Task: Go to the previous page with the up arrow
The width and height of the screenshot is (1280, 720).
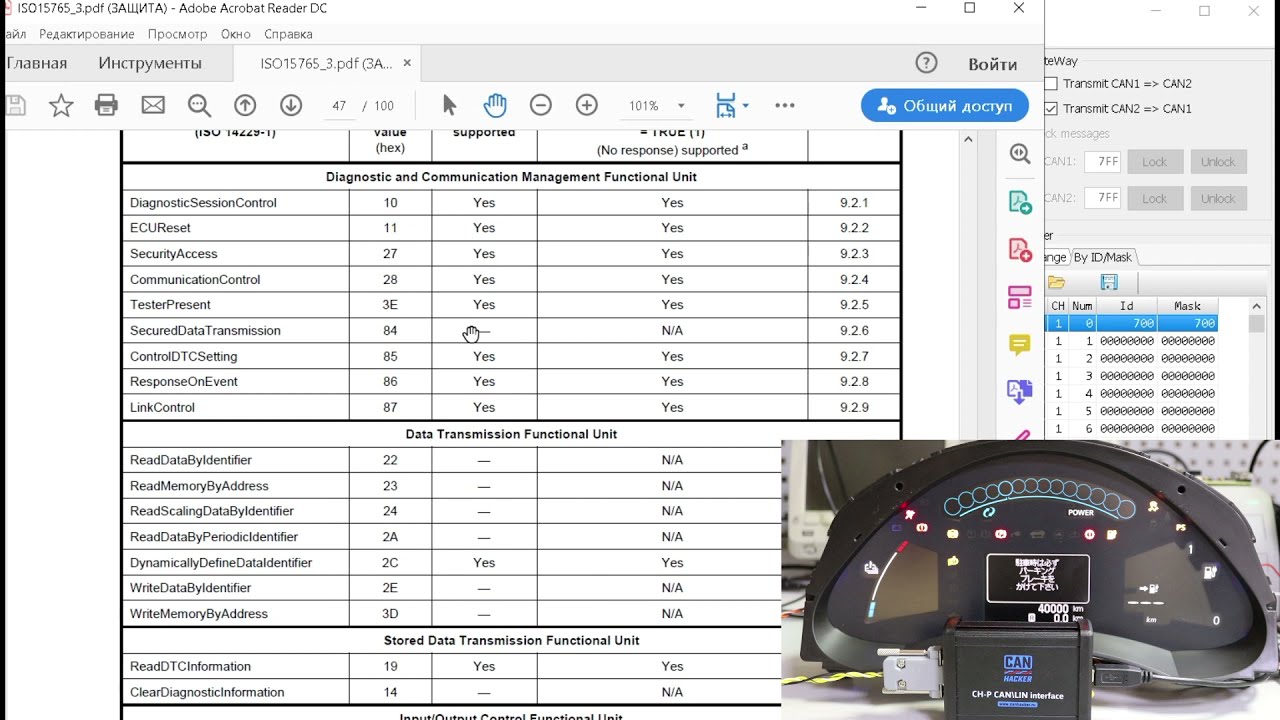Action: pos(245,105)
